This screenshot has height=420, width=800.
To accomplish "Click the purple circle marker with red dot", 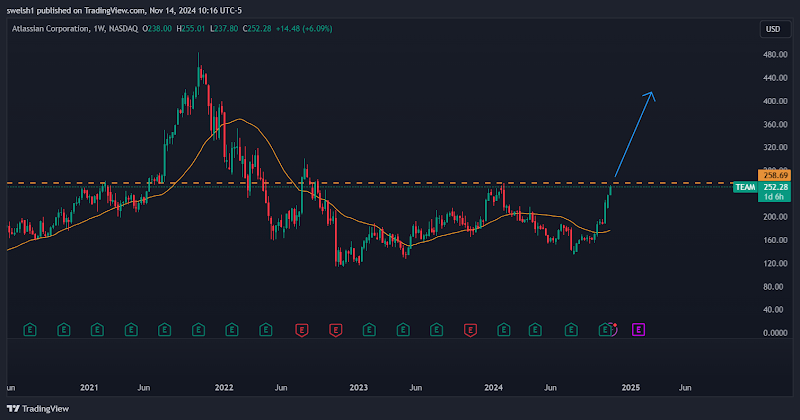I will 613,329.
